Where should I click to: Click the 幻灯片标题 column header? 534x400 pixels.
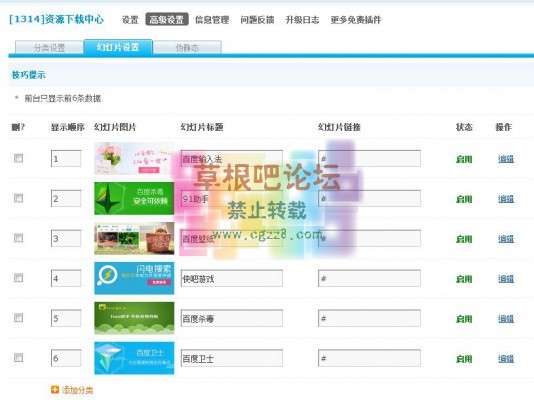coord(202,127)
